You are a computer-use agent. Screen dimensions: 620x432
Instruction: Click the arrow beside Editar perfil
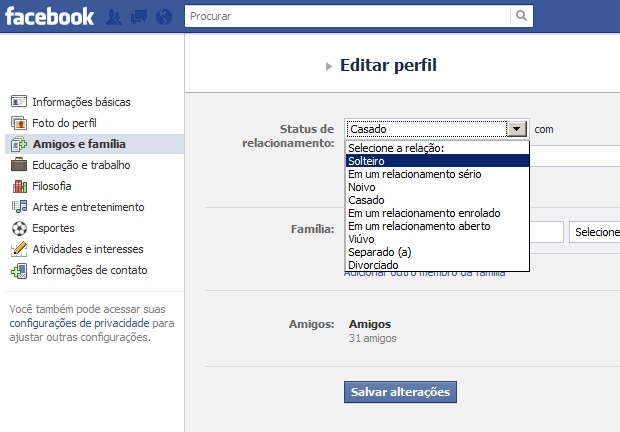coord(329,66)
